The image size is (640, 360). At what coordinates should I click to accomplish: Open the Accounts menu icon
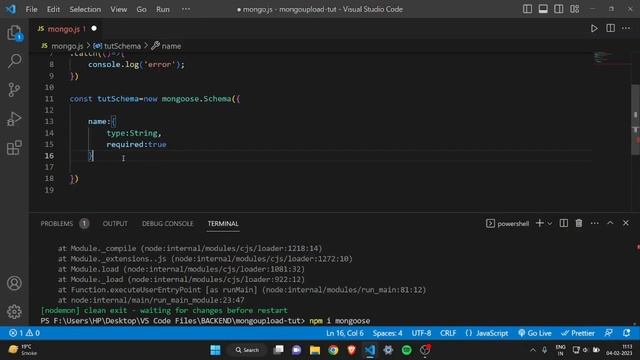coord(14,283)
